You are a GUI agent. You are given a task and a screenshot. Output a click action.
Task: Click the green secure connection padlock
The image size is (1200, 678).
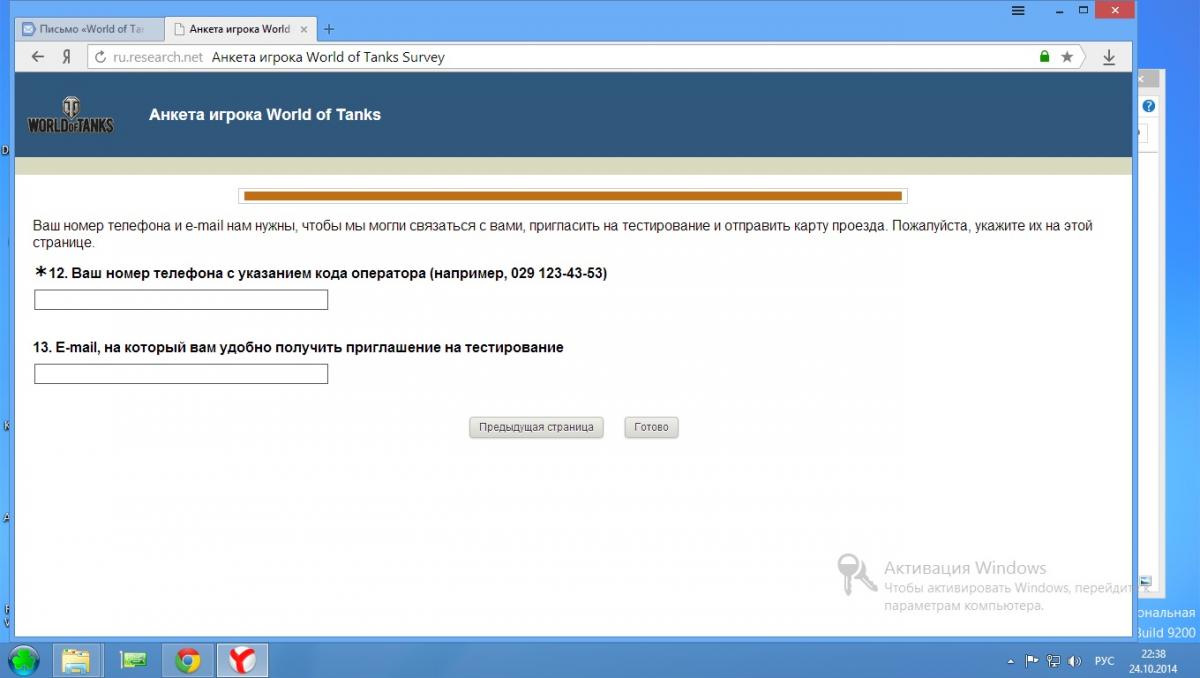[1045, 57]
